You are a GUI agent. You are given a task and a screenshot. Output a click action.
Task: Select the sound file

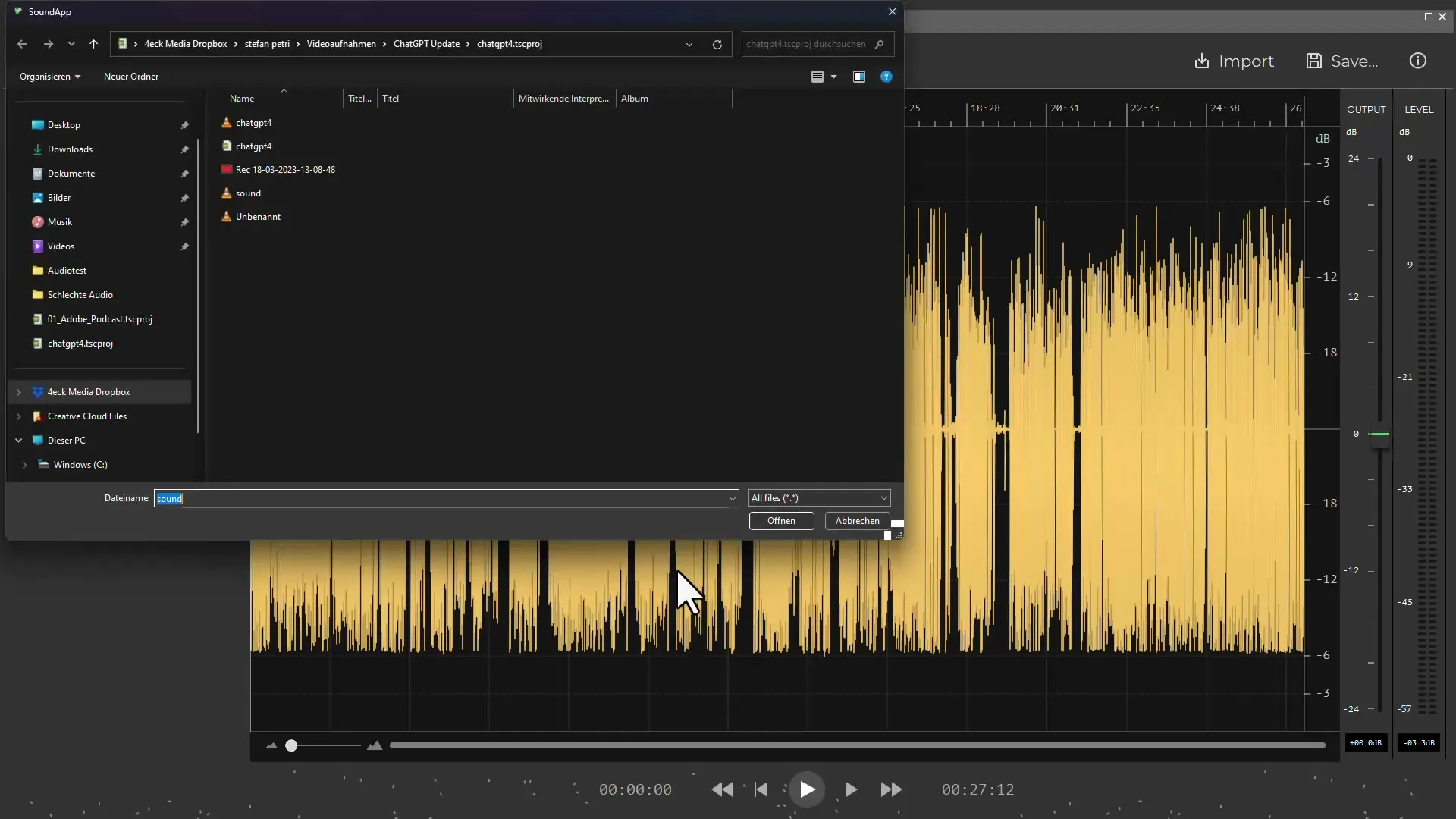point(241,193)
